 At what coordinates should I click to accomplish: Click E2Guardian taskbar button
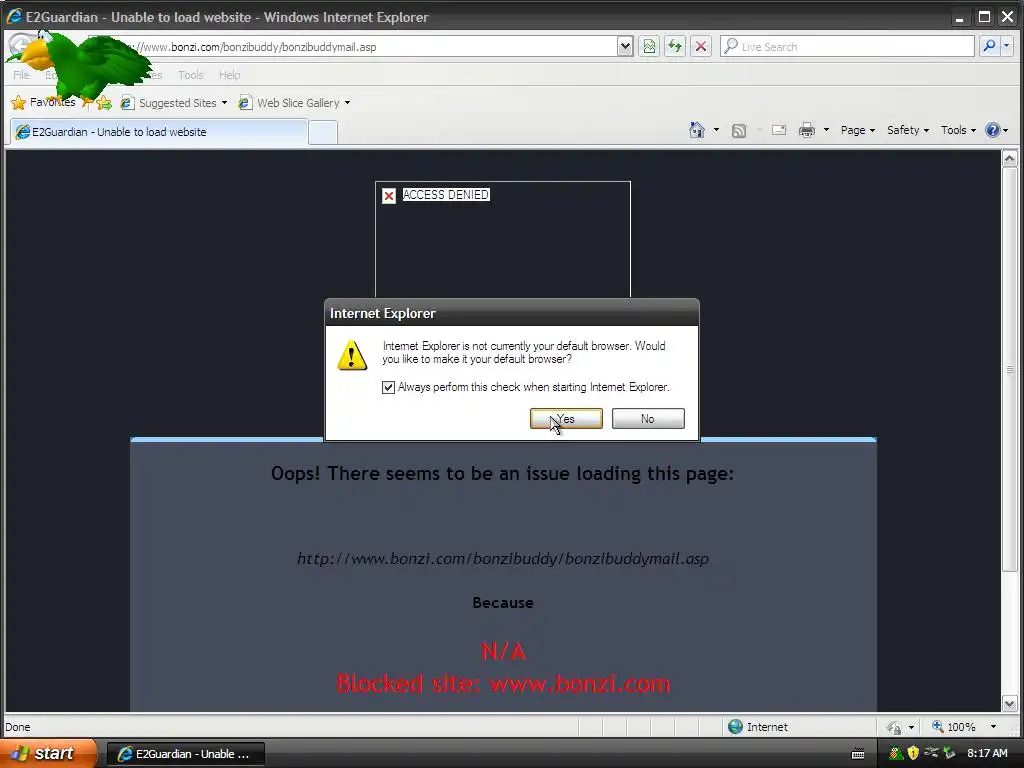185,754
